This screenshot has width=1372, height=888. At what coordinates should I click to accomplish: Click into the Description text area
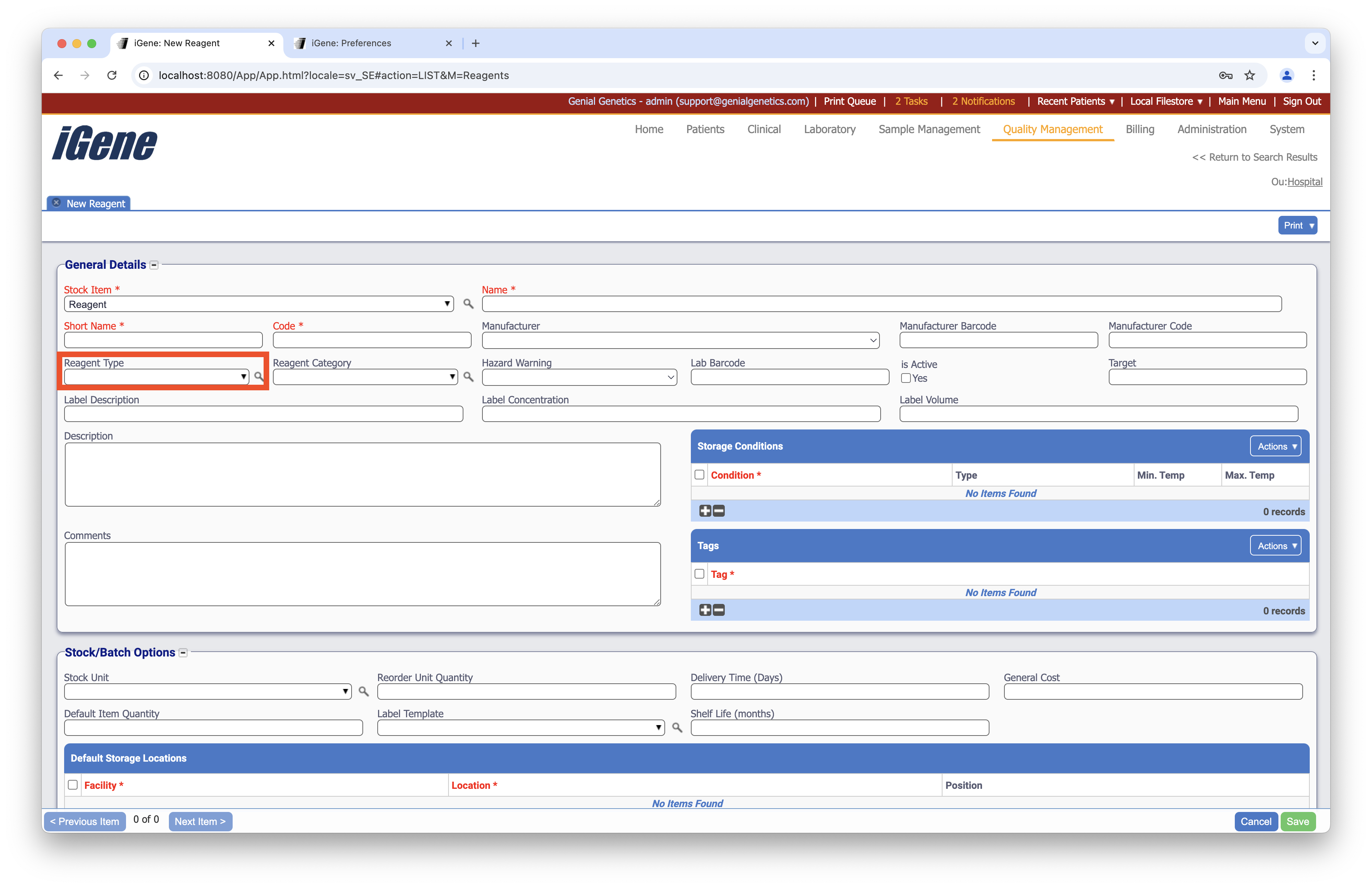click(x=363, y=474)
